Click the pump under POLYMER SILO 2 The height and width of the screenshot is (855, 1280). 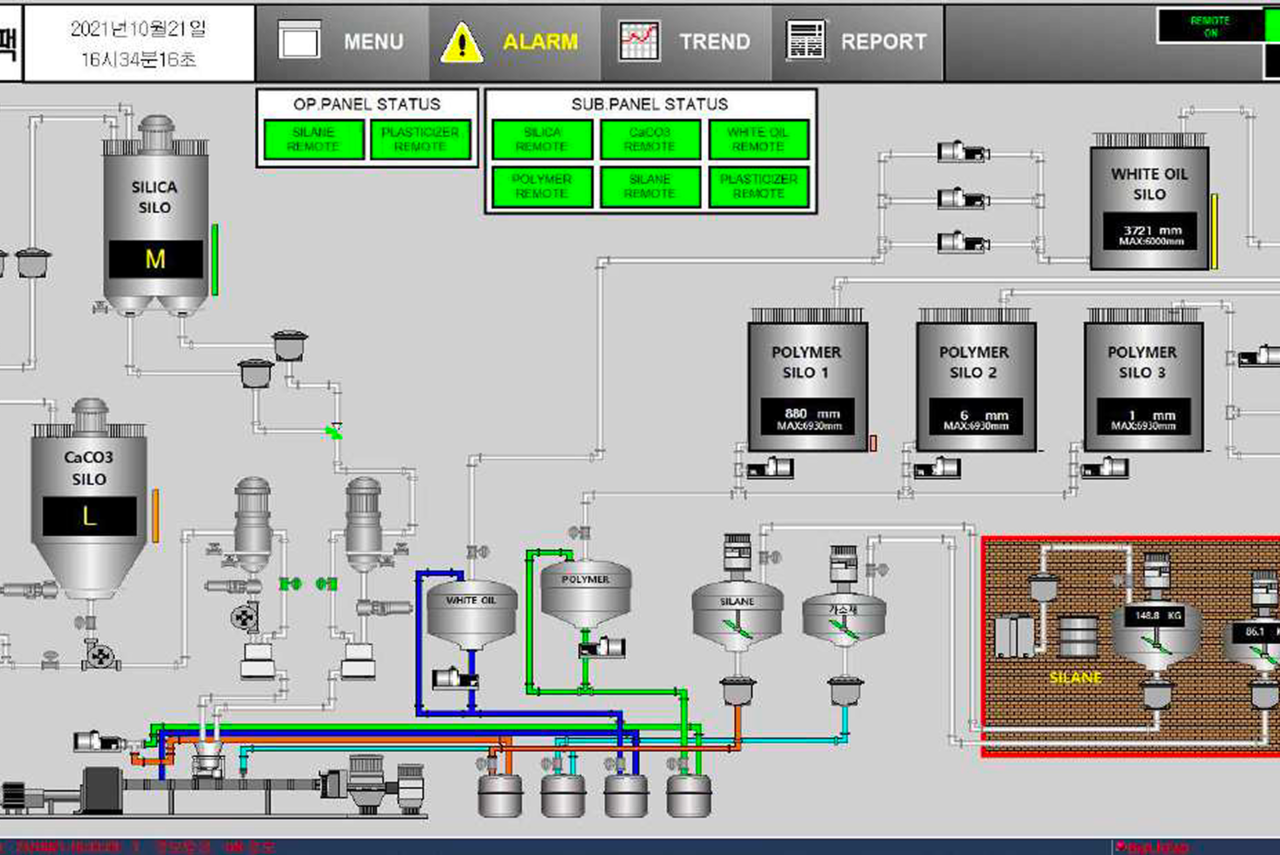937,467
